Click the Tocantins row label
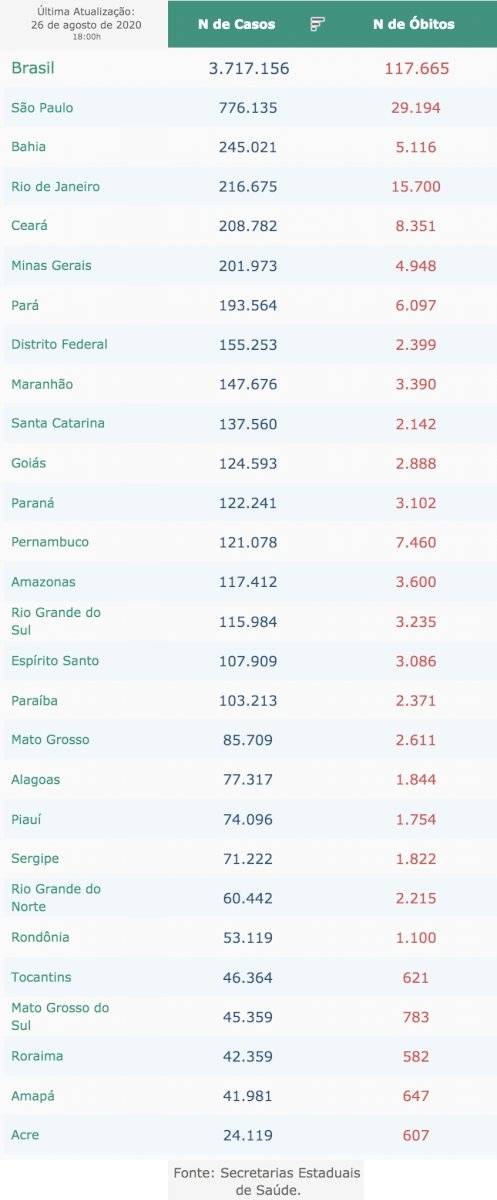This screenshot has height=1200, width=497. (41, 977)
